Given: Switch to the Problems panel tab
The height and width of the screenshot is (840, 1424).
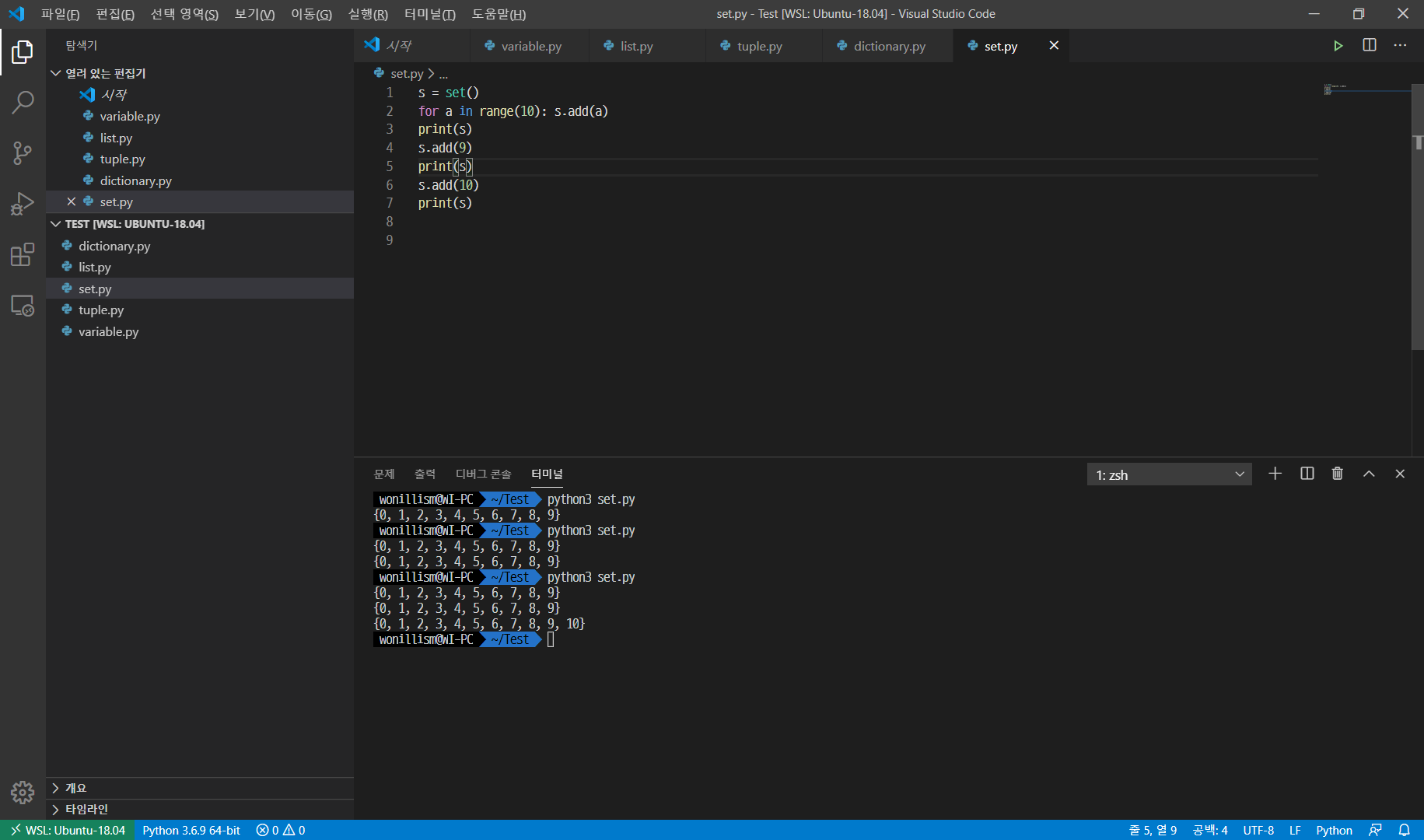Looking at the screenshot, I should (384, 474).
